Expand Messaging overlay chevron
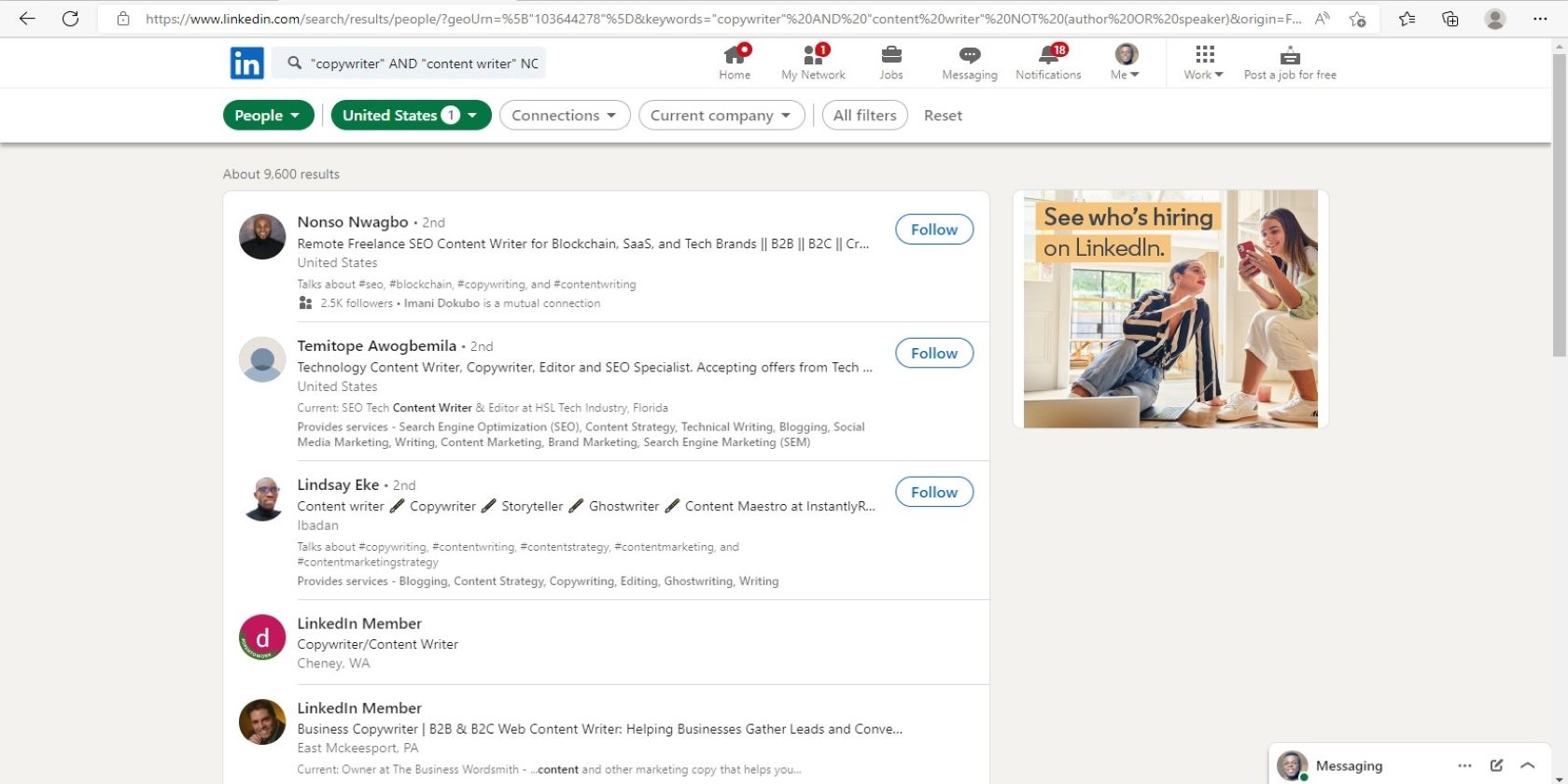Viewport: 1568px width, 784px height. point(1528,765)
